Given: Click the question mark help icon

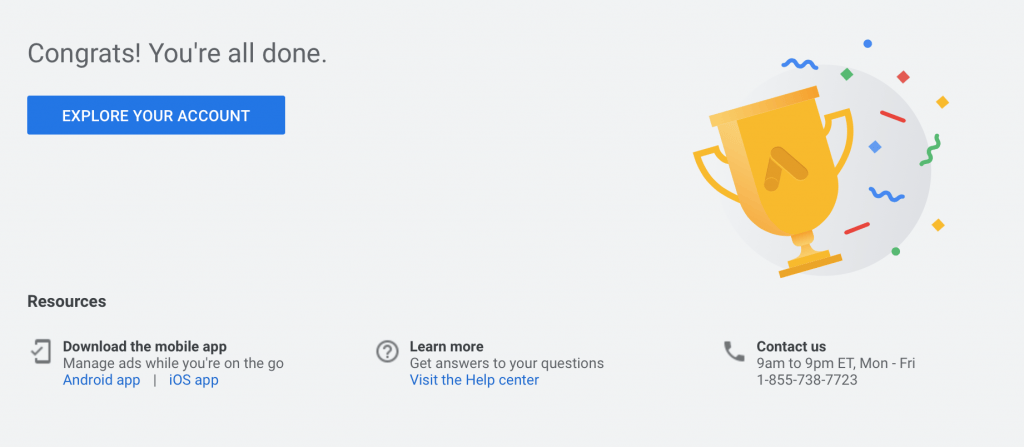Looking at the screenshot, I should tap(387, 351).
